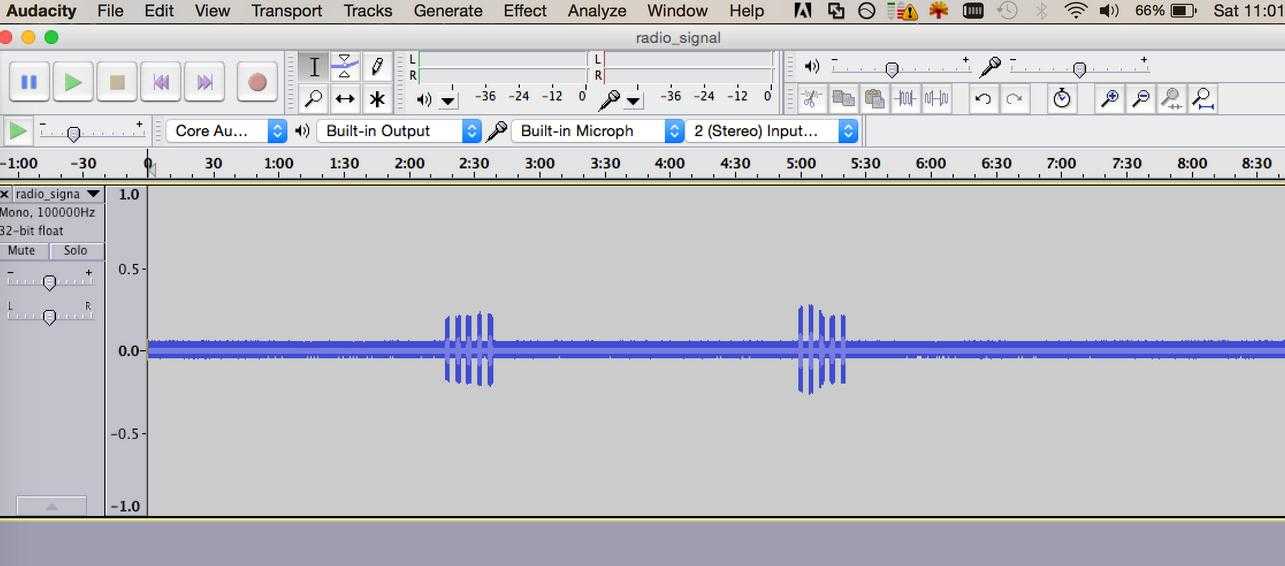1285x566 pixels.
Task: Open the radio_signal track name menu
Action: 58,194
